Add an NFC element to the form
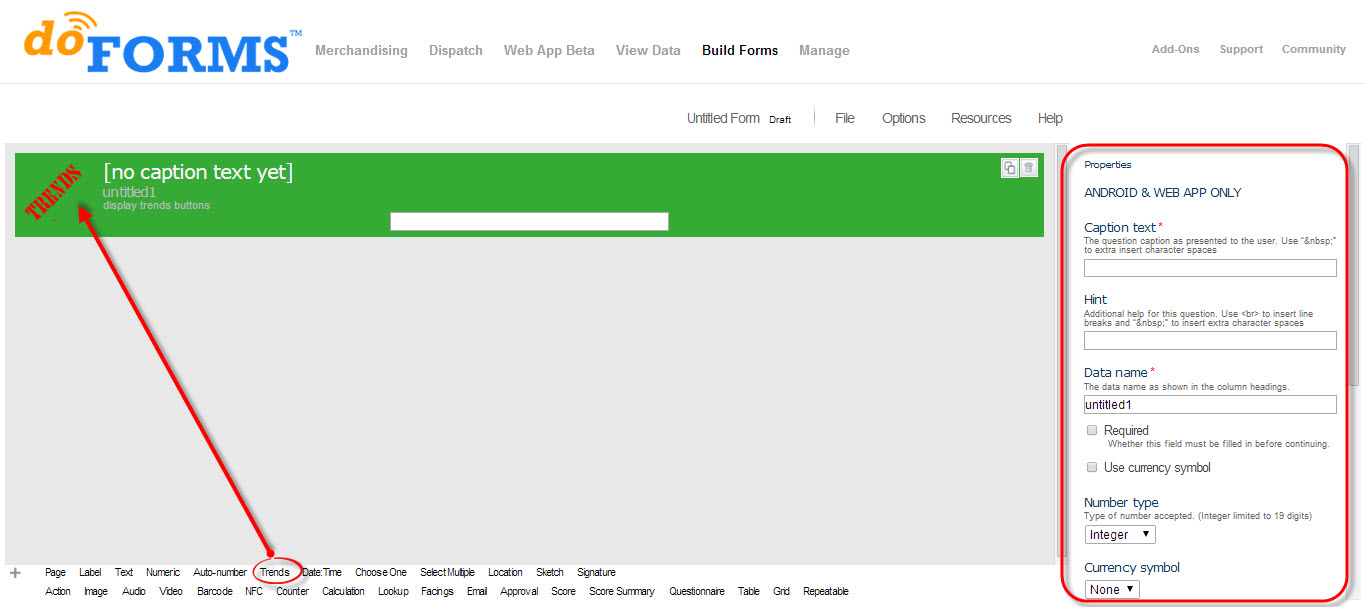1366x607 pixels. [252, 591]
